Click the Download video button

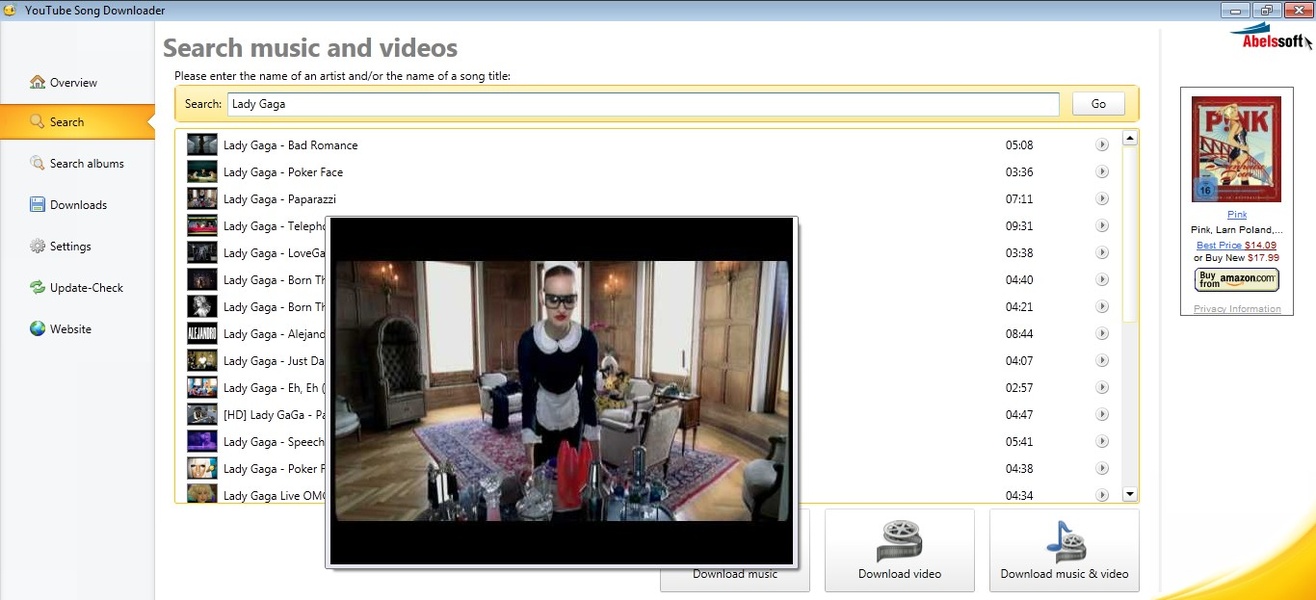pos(899,550)
